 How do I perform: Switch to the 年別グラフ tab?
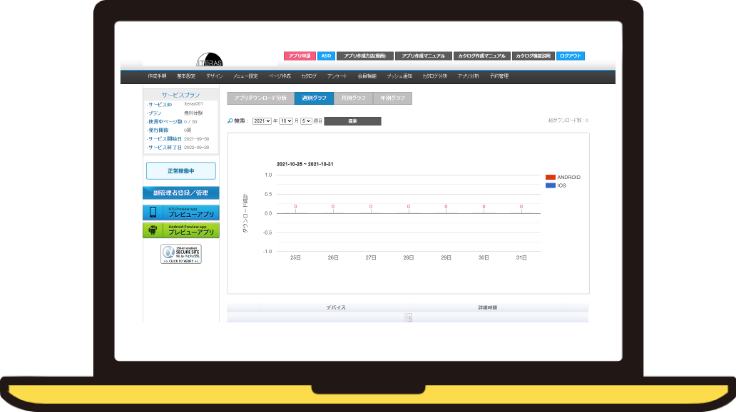point(392,98)
